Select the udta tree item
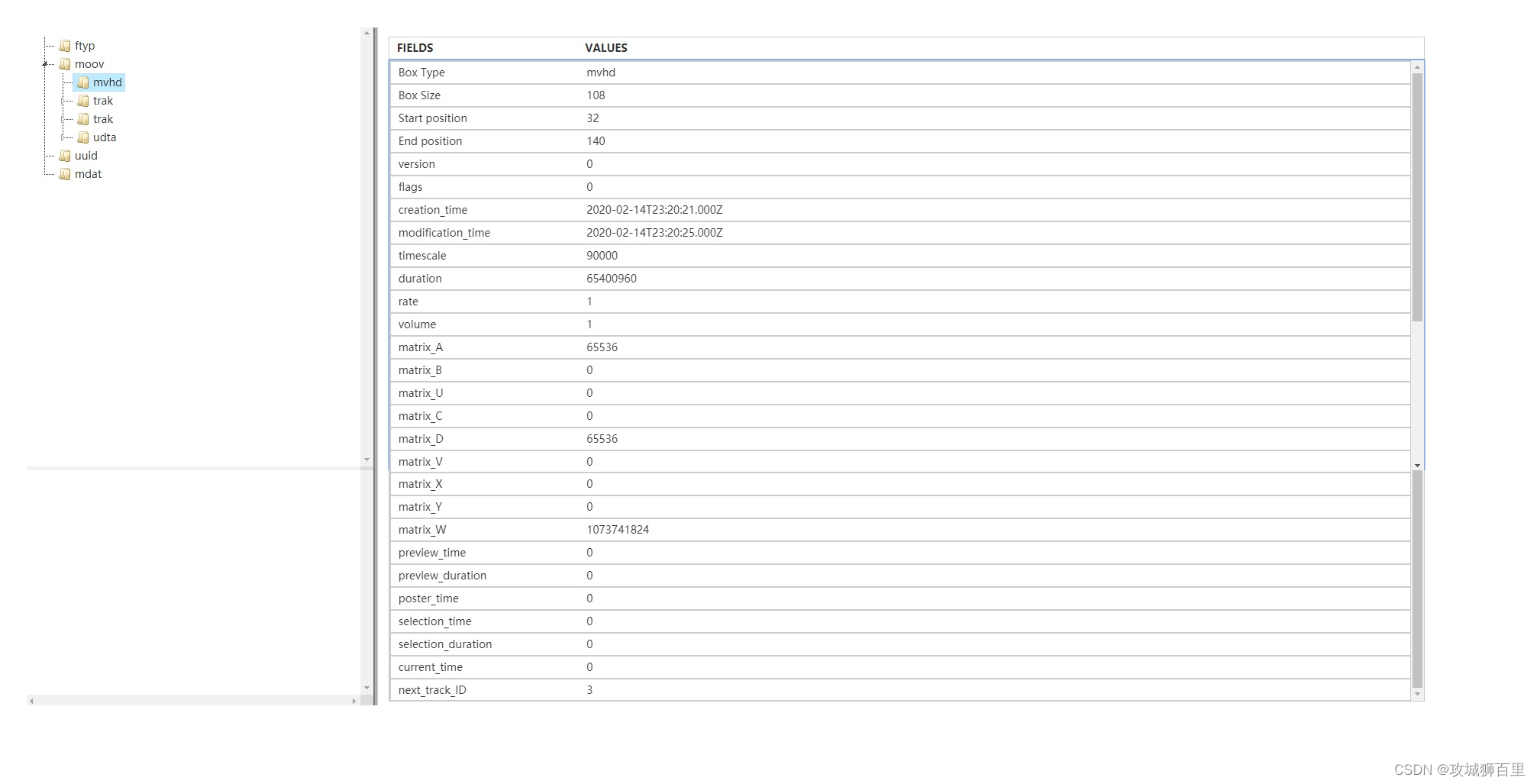Viewport: 1537px width, 784px height. click(105, 137)
